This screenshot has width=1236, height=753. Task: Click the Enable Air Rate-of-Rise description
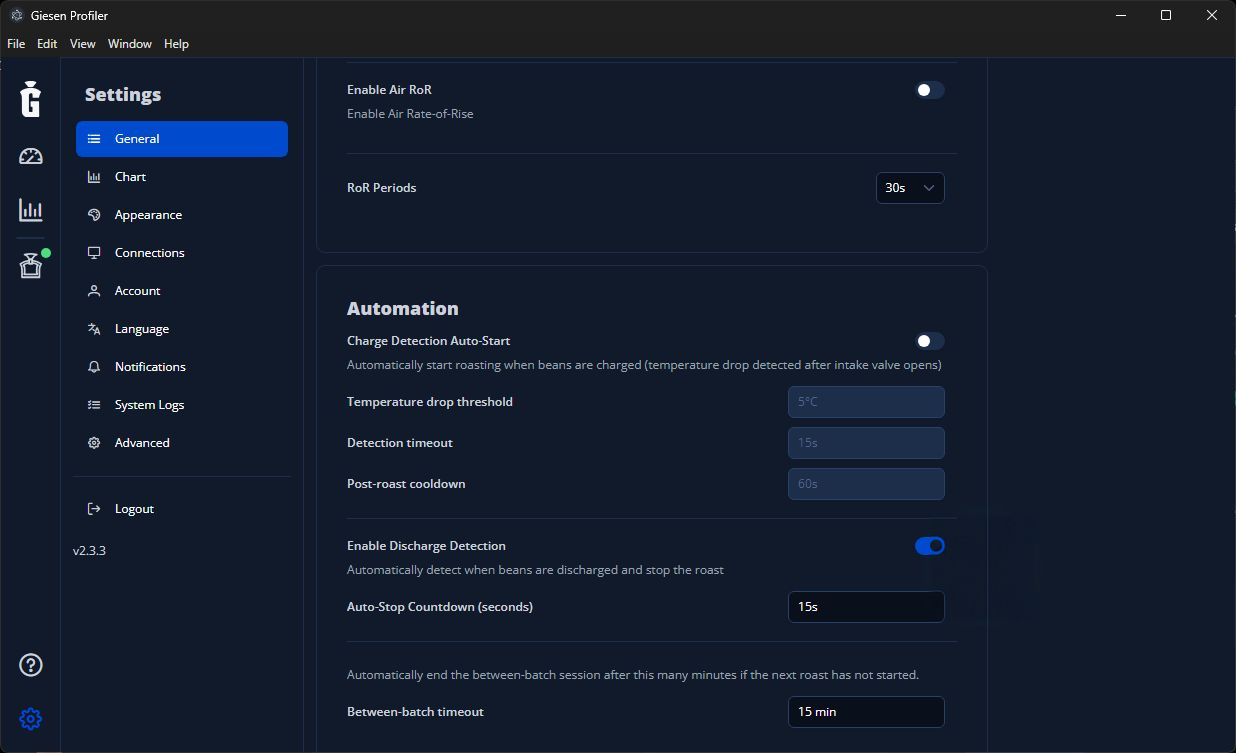click(410, 114)
